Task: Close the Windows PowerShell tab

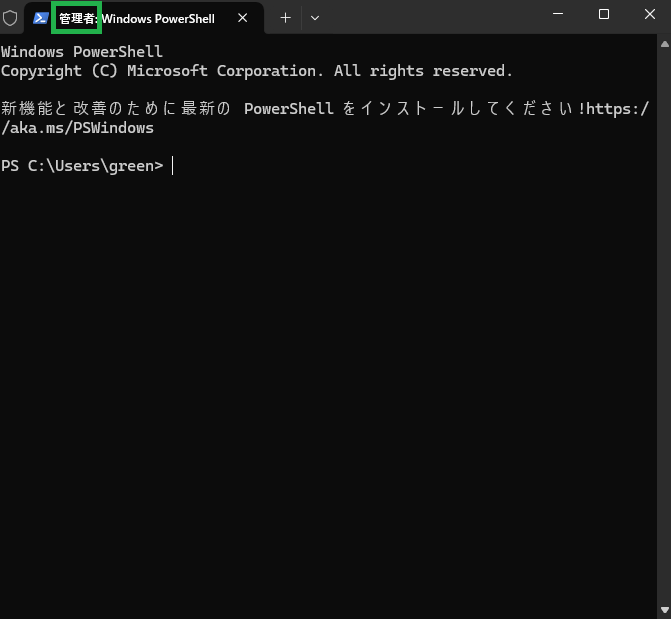Action: pos(243,18)
